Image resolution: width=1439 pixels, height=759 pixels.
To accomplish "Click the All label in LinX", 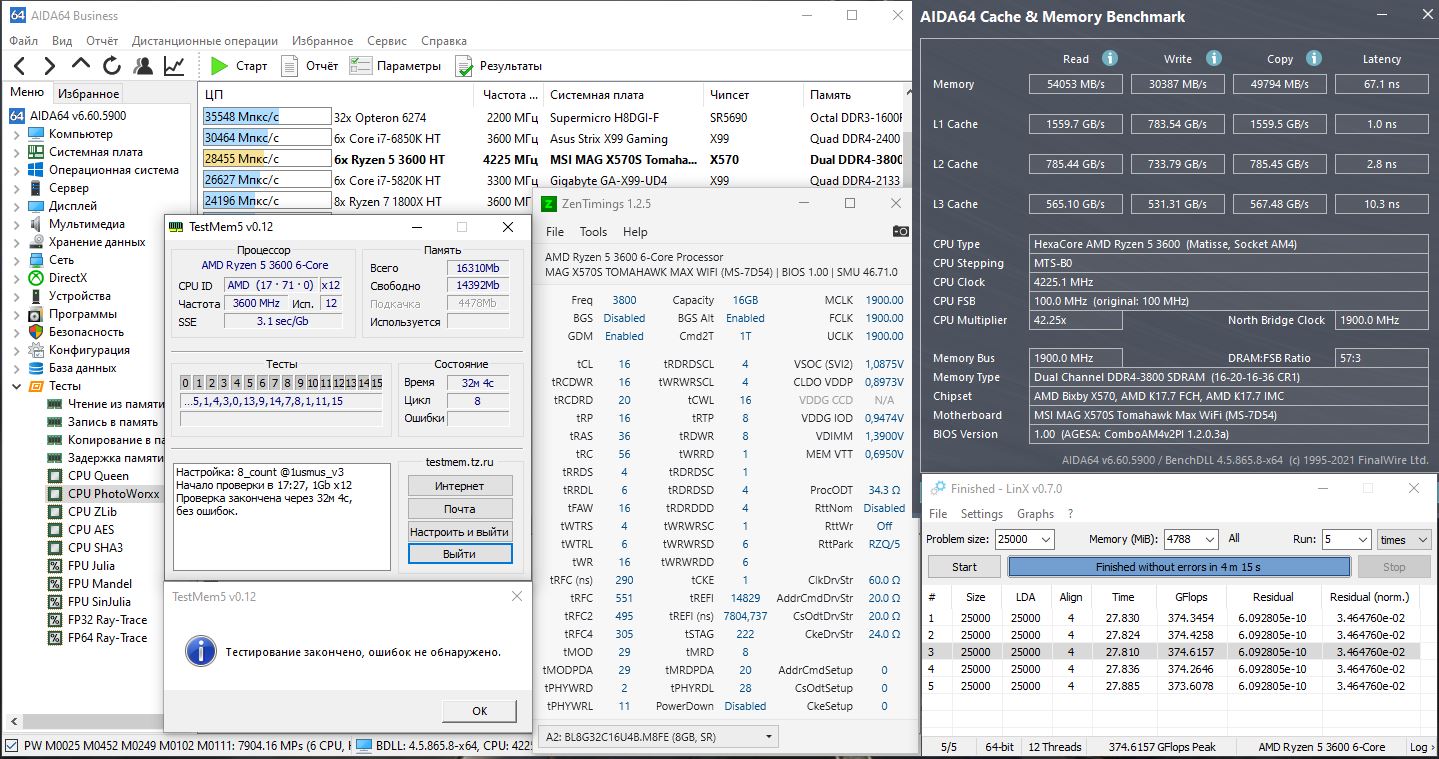I will [x=1234, y=539].
